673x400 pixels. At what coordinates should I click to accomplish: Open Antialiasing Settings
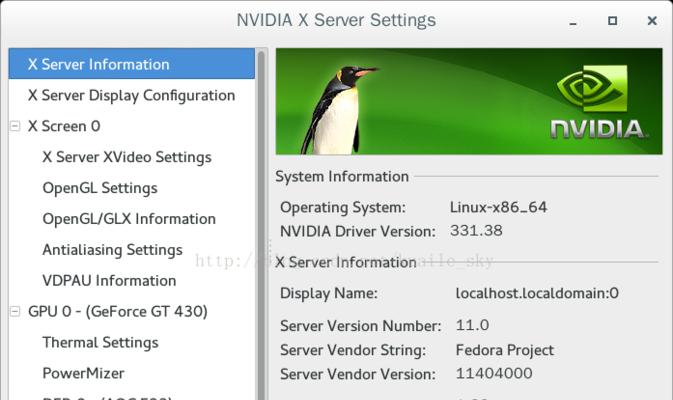point(112,250)
